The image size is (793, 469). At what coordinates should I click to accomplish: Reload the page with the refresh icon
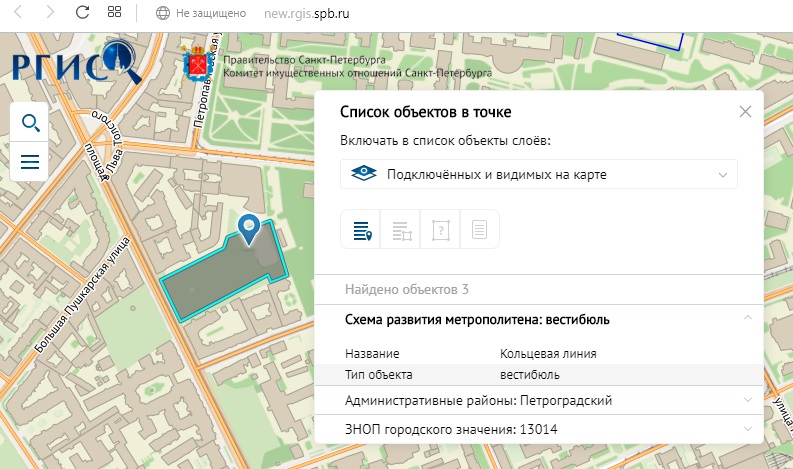[83, 14]
